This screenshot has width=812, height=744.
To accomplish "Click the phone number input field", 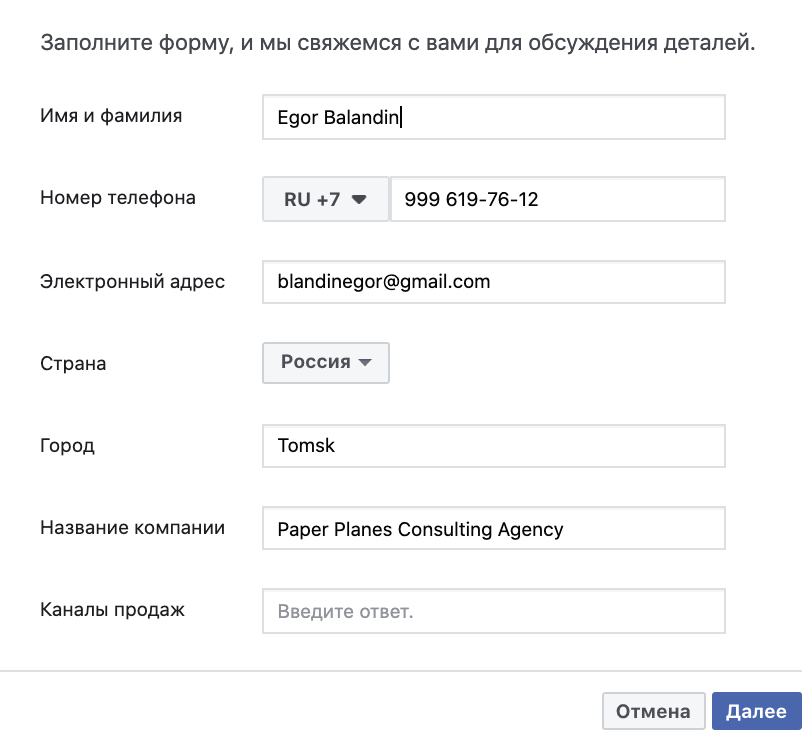I will 557,200.
